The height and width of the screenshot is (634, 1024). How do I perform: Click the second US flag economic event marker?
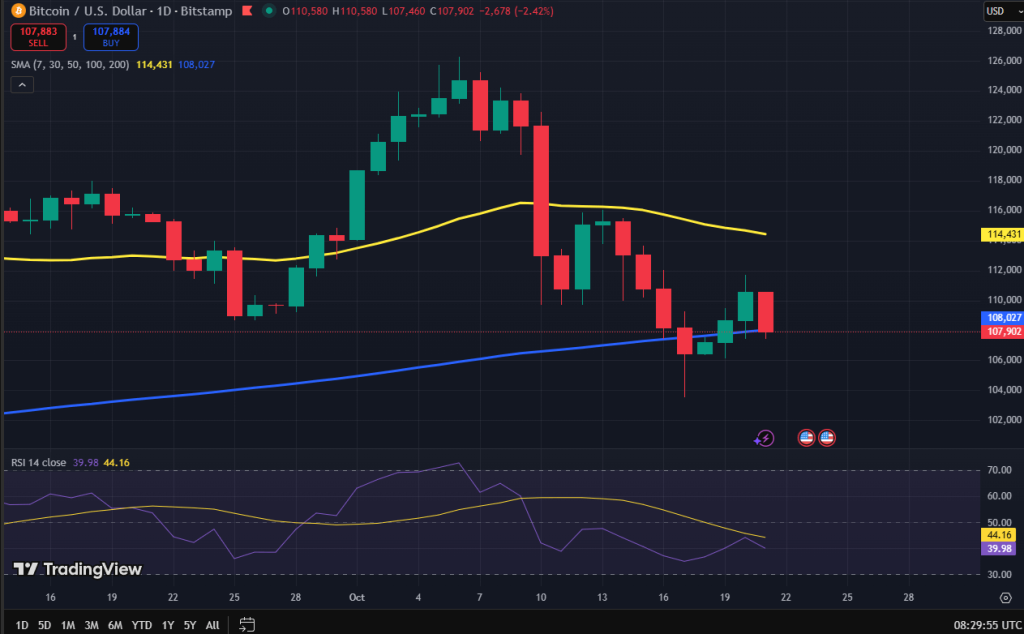click(827, 437)
